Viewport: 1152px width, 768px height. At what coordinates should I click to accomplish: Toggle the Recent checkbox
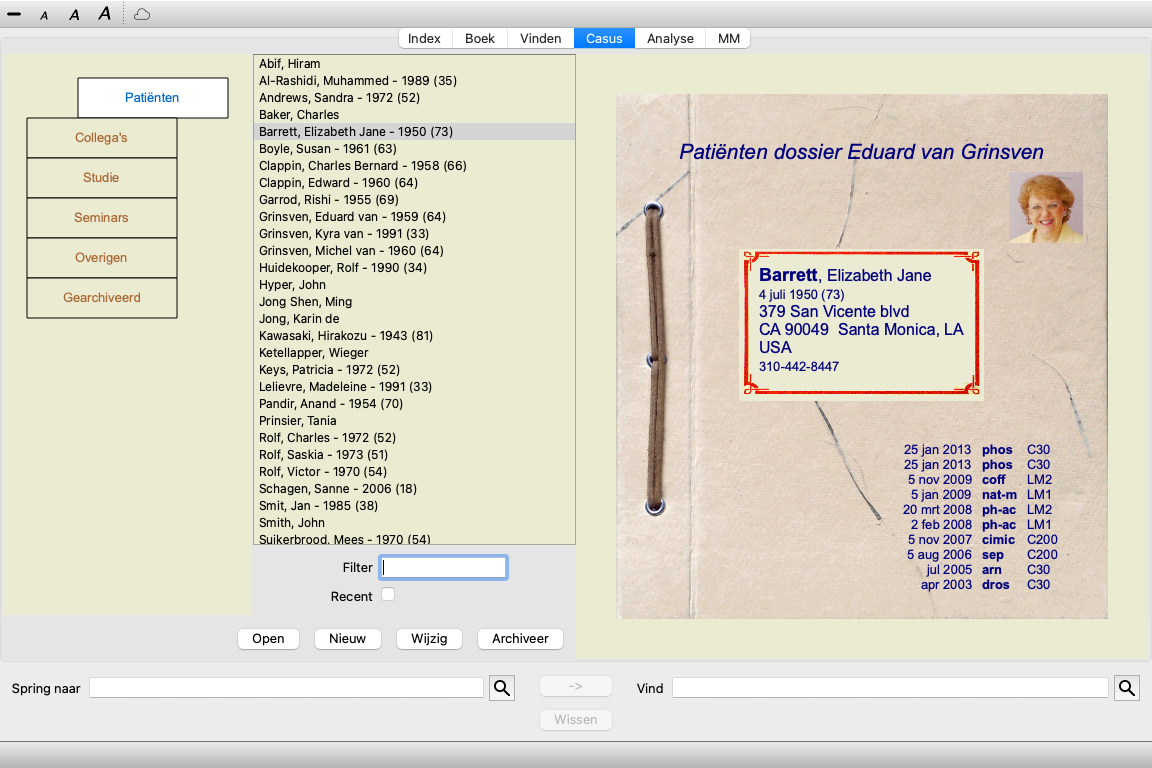[388, 595]
